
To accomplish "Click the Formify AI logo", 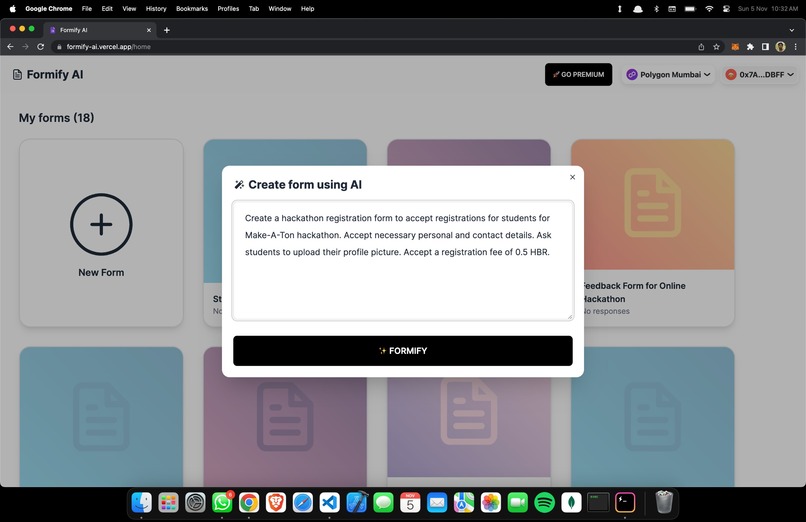I will [x=48, y=74].
